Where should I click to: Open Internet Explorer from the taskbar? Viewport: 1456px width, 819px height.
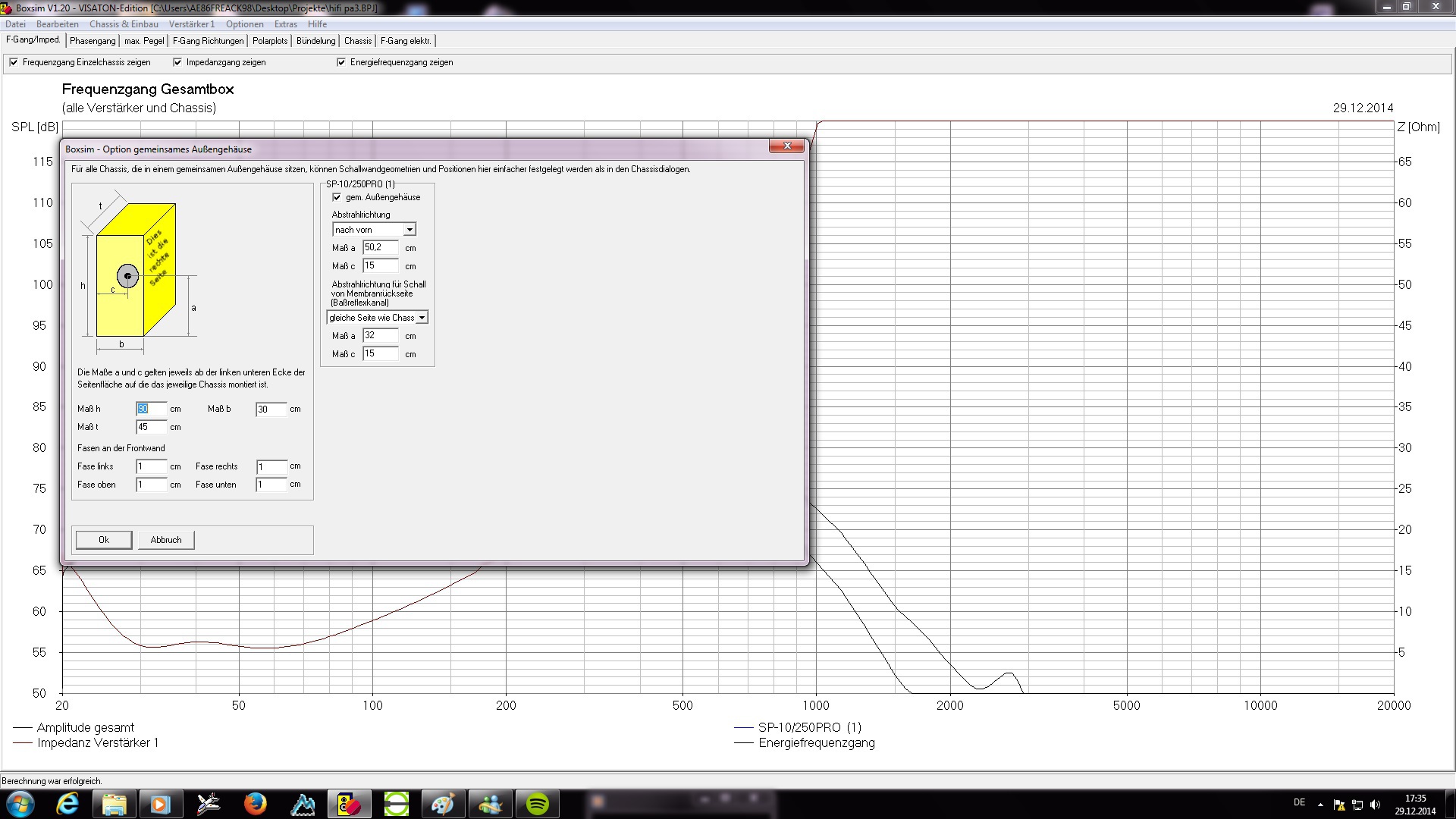click(x=67, y=804)
